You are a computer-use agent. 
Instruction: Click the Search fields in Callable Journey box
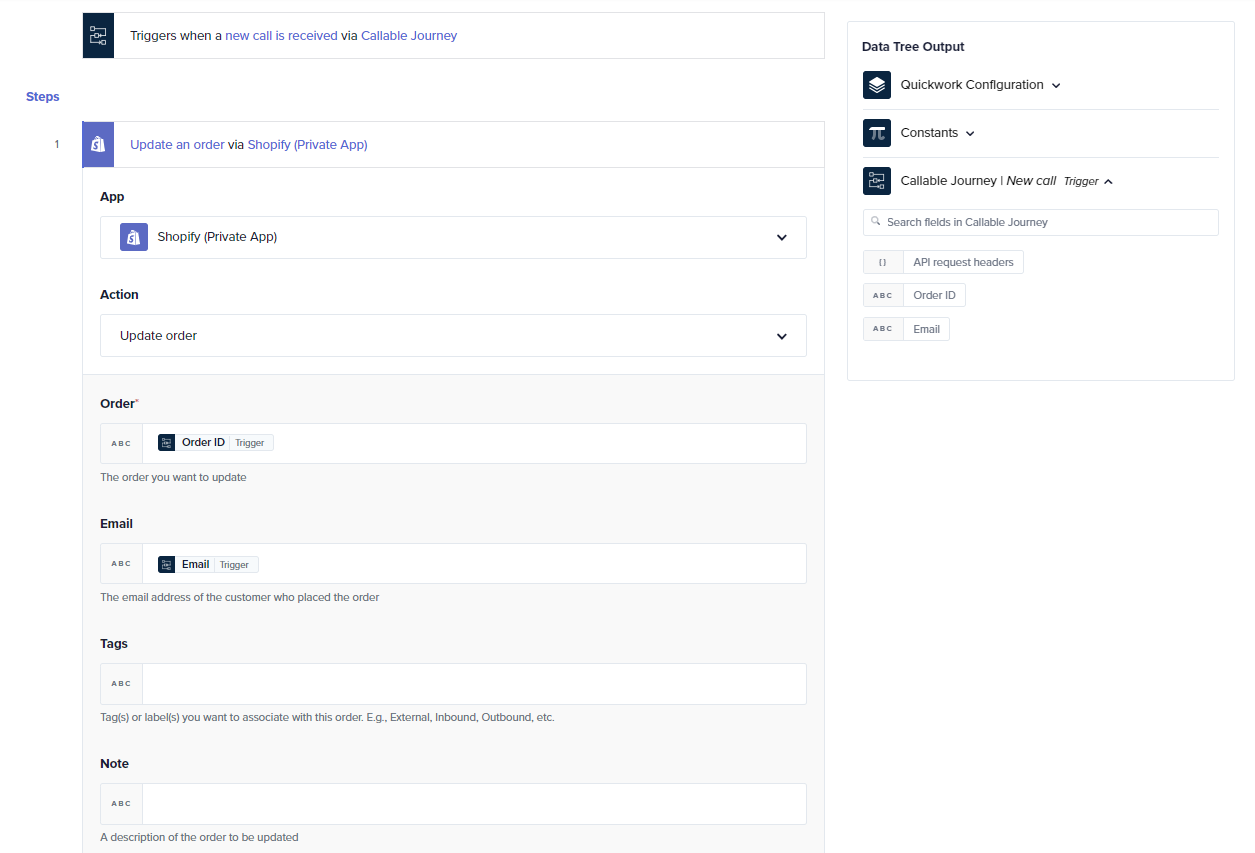1040,222
